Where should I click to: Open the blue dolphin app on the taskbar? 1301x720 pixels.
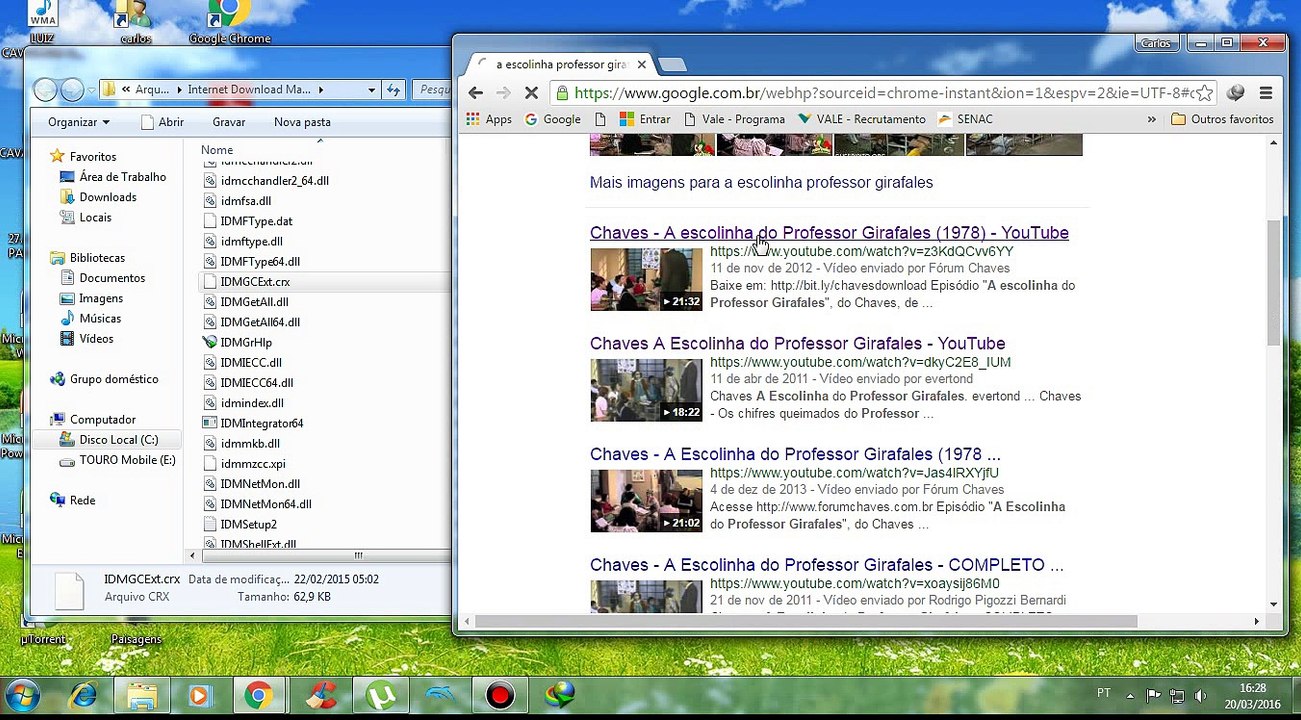click(440, 695)
